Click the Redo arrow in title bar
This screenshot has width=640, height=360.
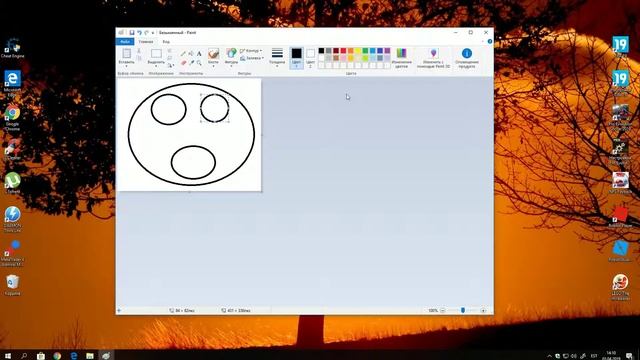click(x=147, y=33)
